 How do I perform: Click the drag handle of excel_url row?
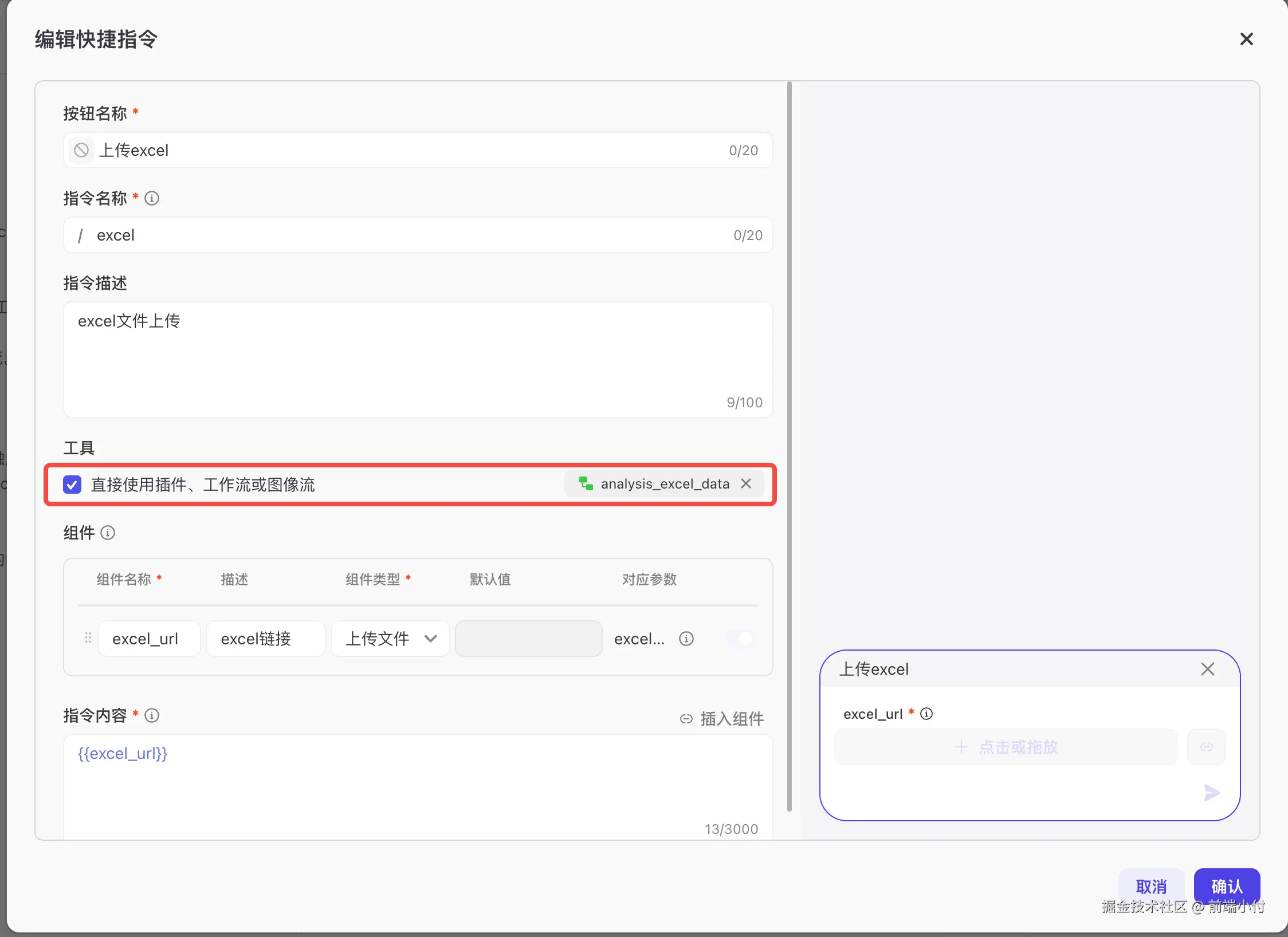[88, 638]
